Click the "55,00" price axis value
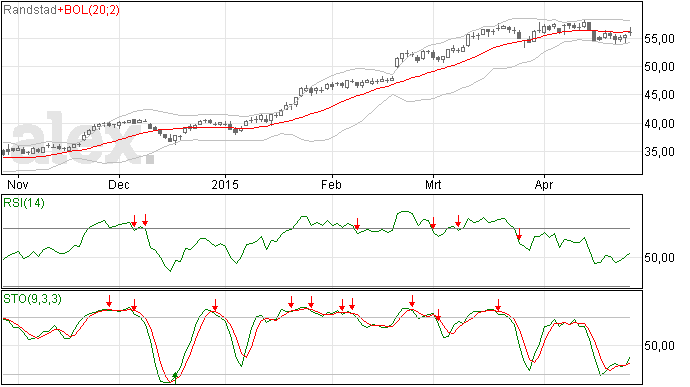This screenshot has width=690, height=387. pos(659,39)
